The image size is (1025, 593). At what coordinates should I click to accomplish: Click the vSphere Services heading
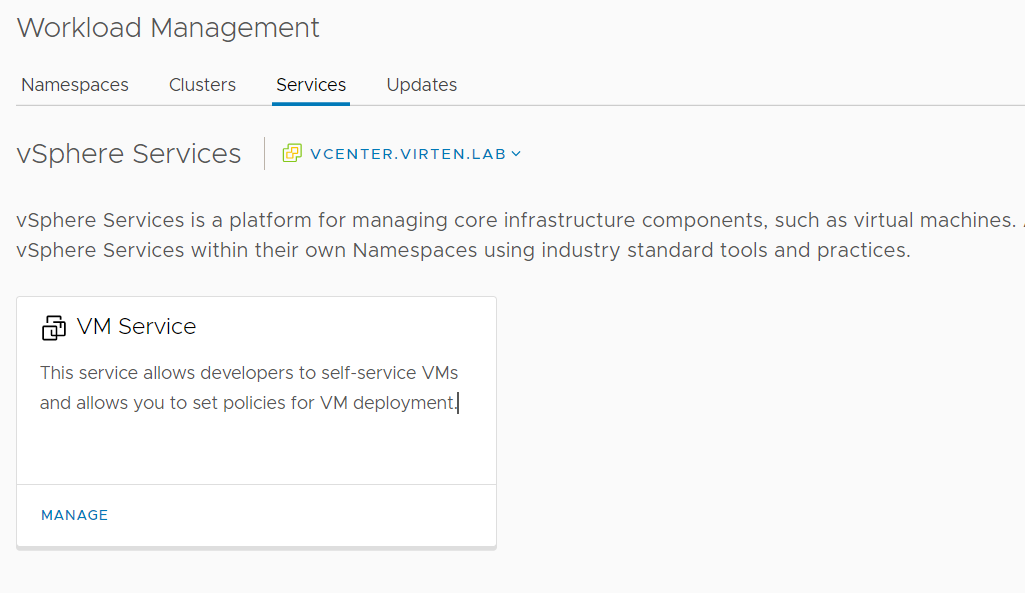[129, 154]
